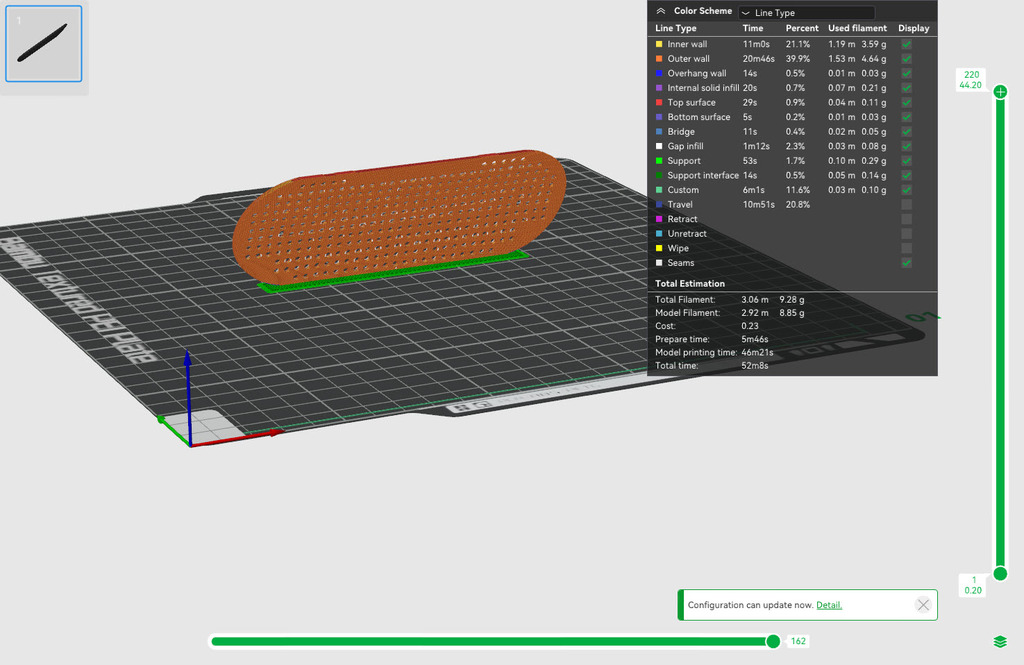
Task: Toggle Seams display checkbox
Action: (x=906, y=263)
